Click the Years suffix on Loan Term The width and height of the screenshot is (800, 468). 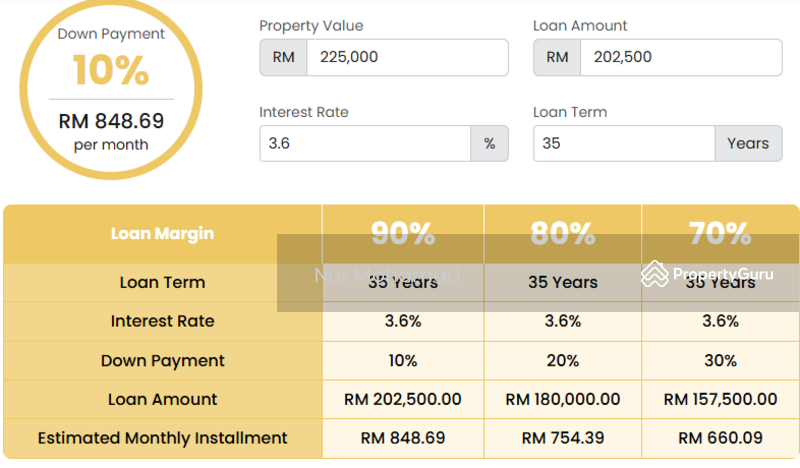748,143
